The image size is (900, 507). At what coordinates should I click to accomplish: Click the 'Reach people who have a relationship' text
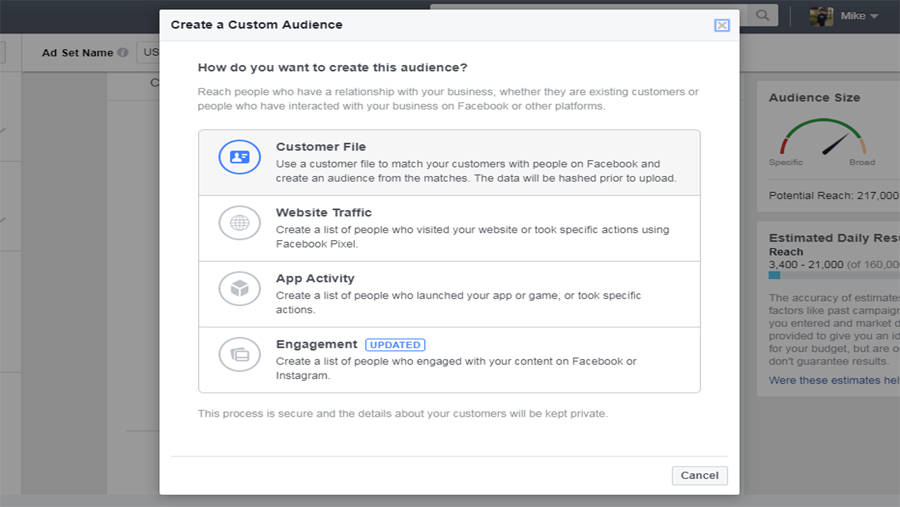(x=448, y=99)
